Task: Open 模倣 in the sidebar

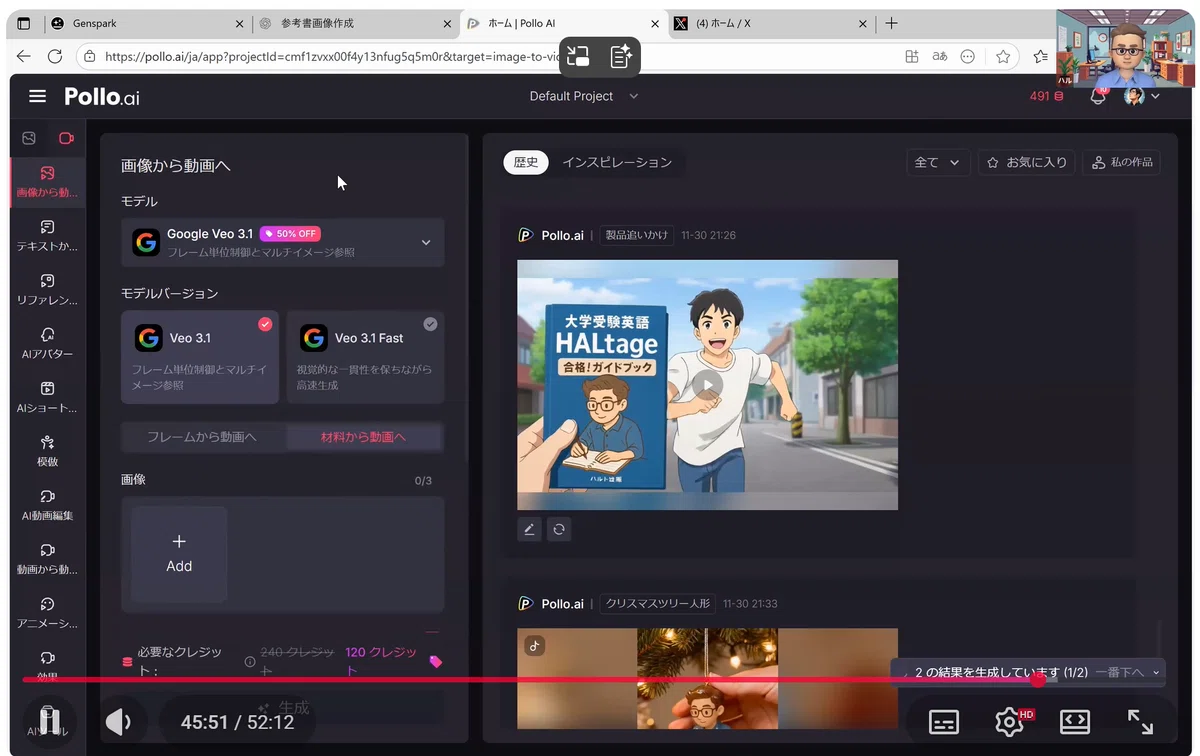Action: pyautogui.click(x=47, y=452)
